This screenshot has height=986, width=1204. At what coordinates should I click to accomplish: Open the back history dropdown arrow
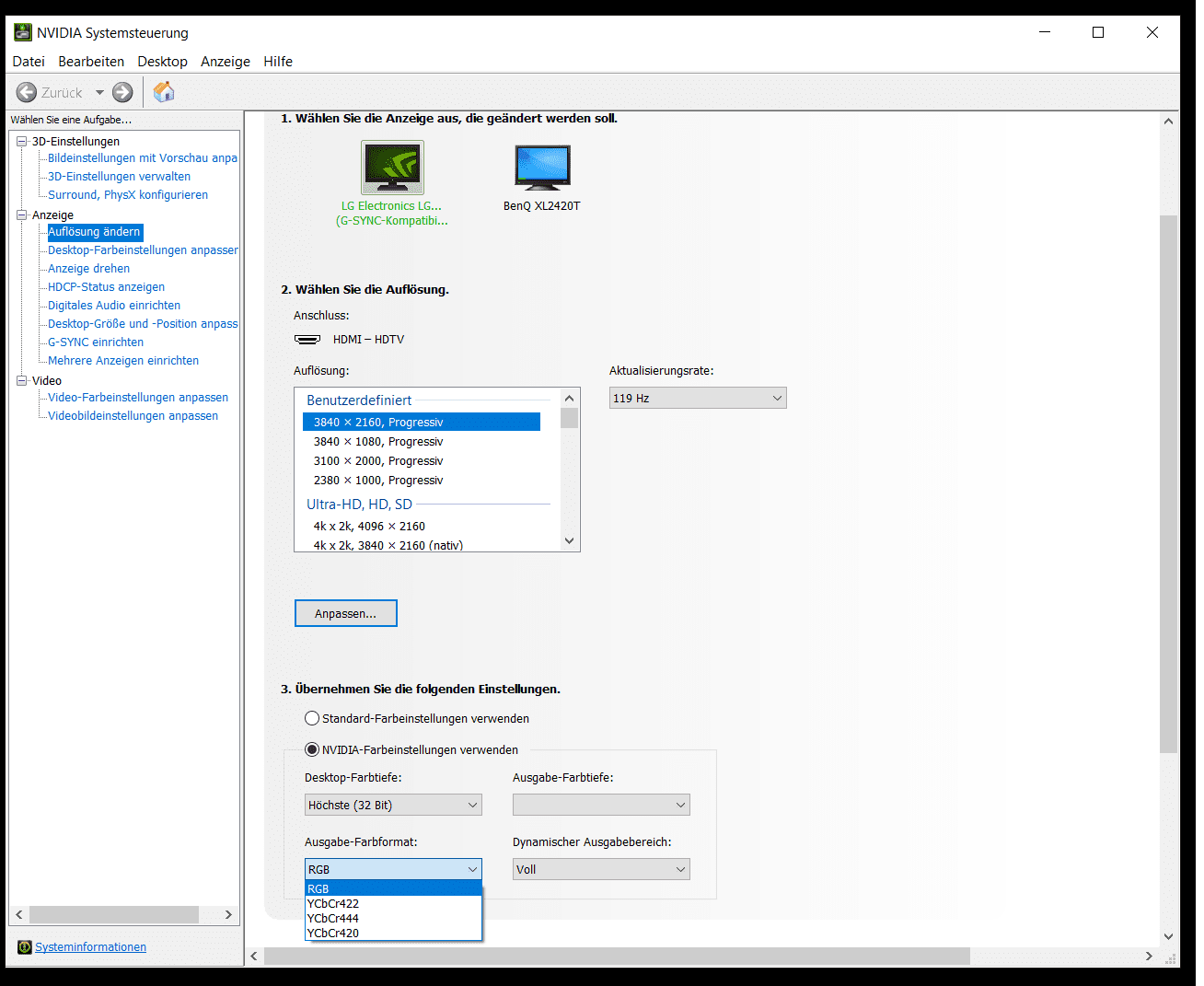pyautogui.click(x=99, y=92)
